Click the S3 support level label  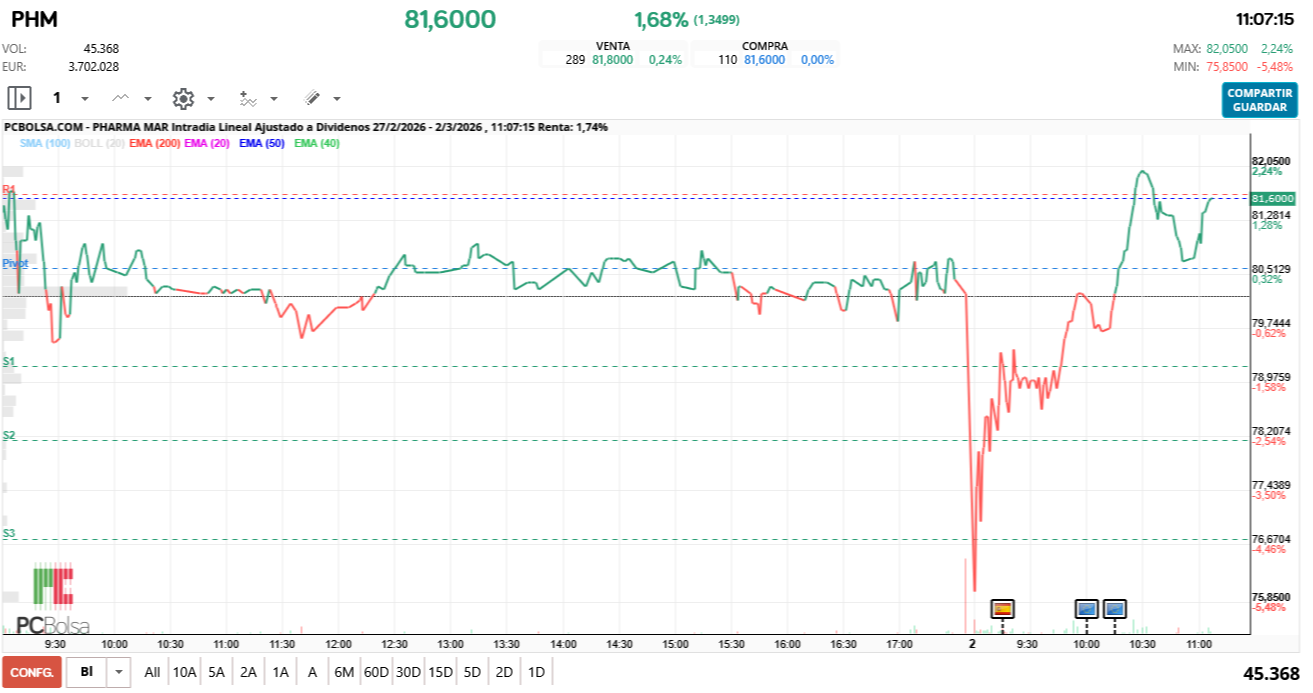click(9, 533)
